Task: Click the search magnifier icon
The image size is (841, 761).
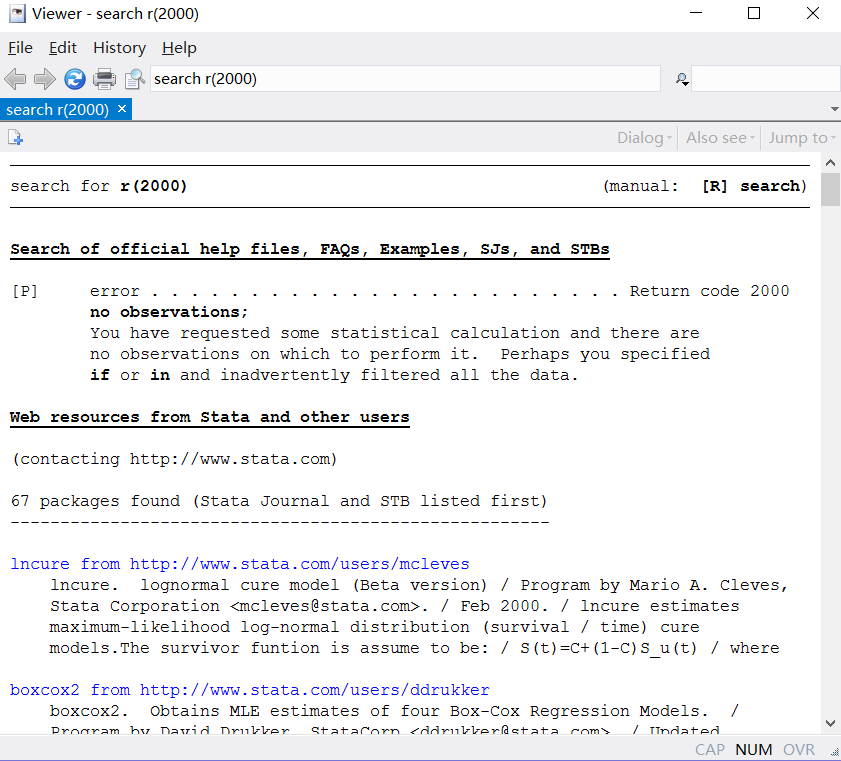Action: pos(682,79)
